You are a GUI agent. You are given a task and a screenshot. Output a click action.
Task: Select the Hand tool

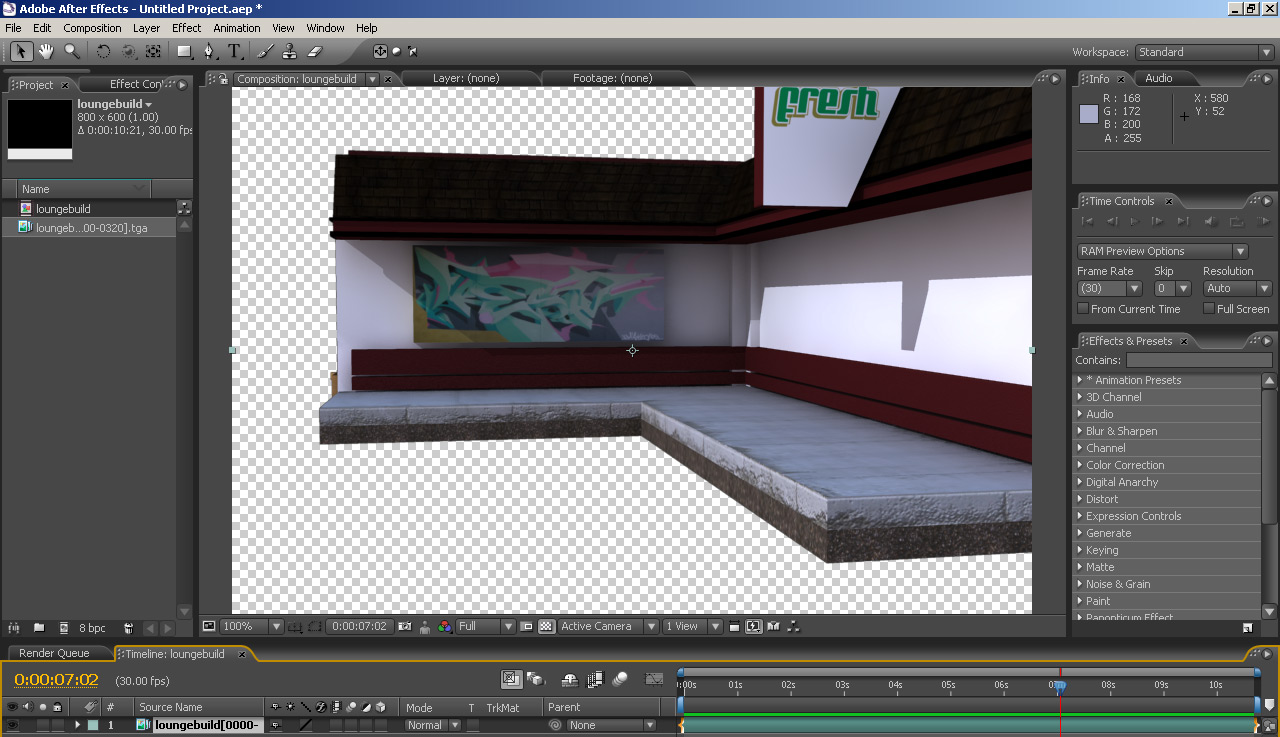tap(46, 51)
